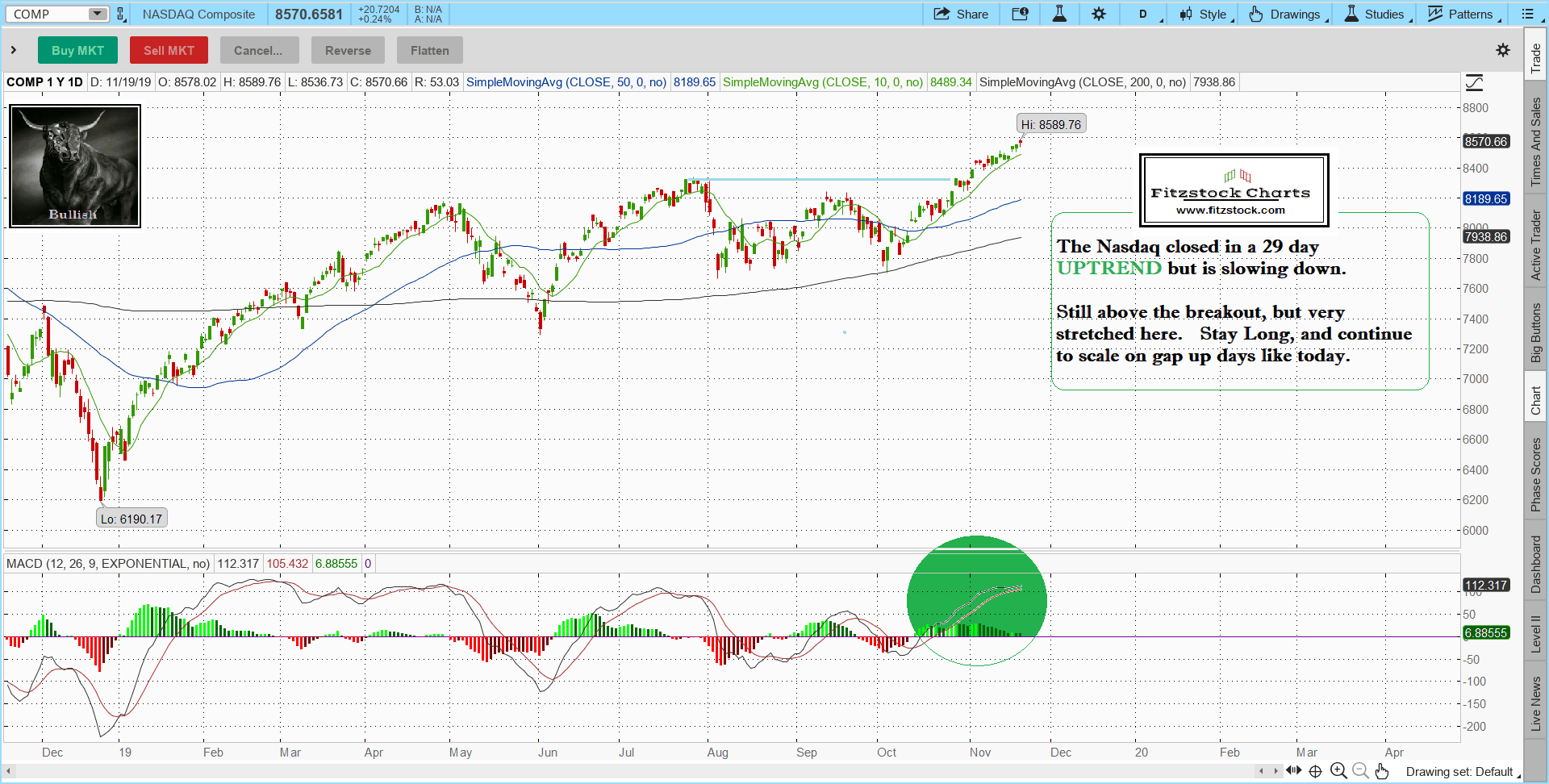
Task: Select the pan hand tool at bottom
Action: tap(1382, 771)
